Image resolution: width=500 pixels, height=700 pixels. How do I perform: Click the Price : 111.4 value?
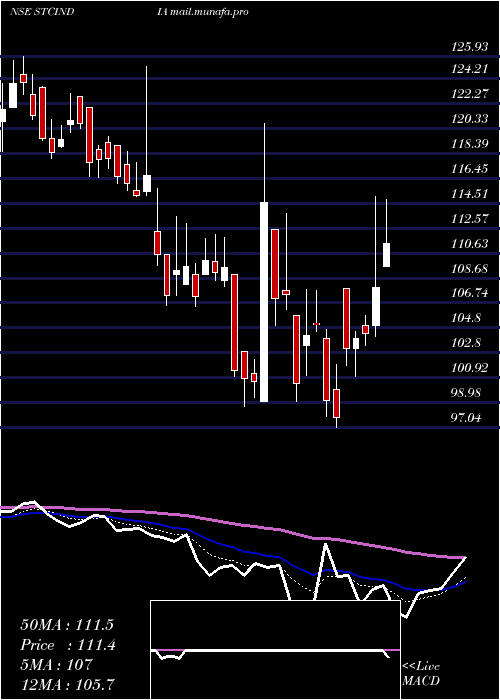point(68,645)
